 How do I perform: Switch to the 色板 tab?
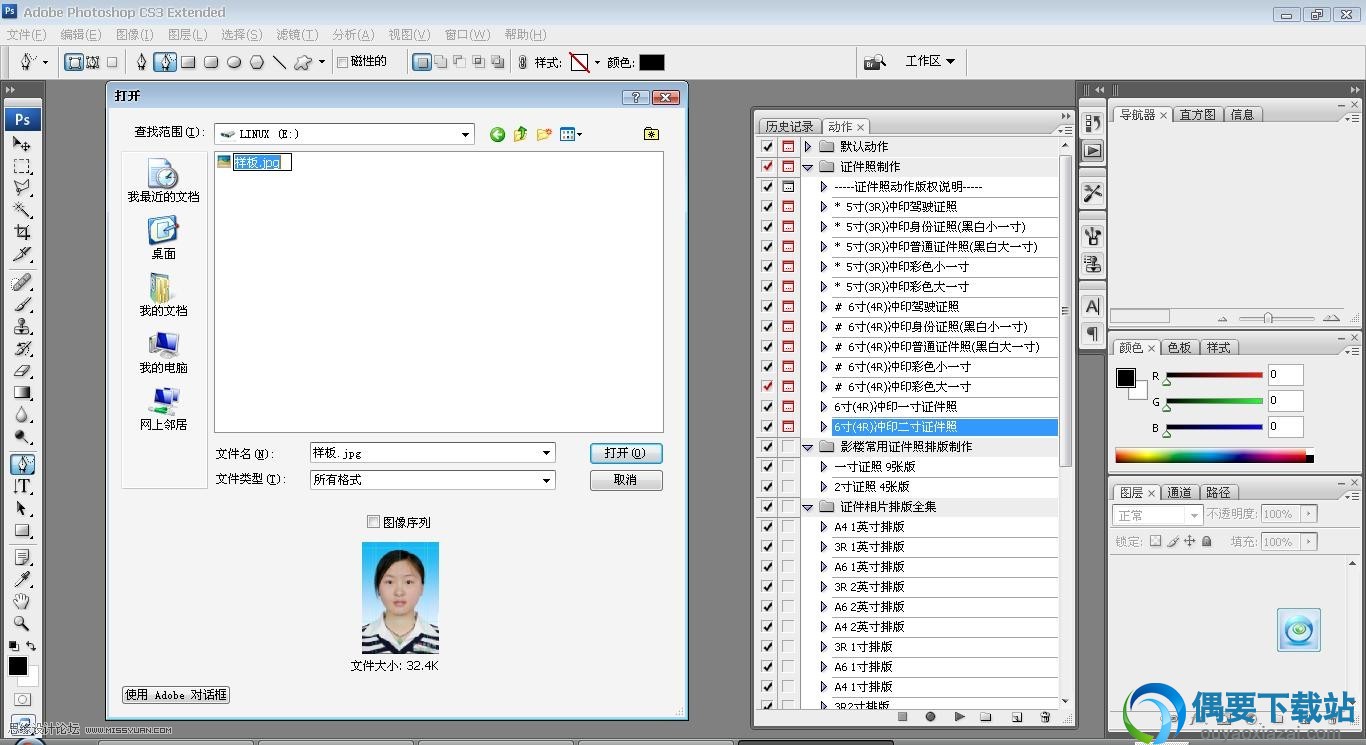coord(1179,347)
